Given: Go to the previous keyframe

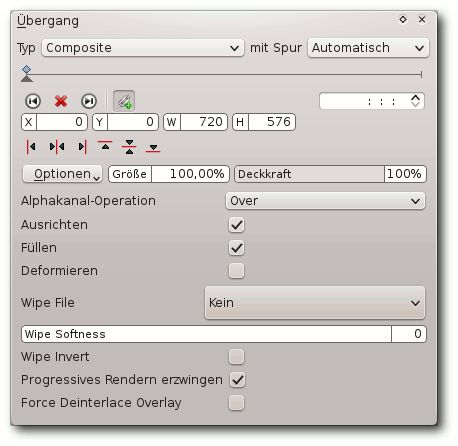Looking at the screenshot, I should (33, 101).
